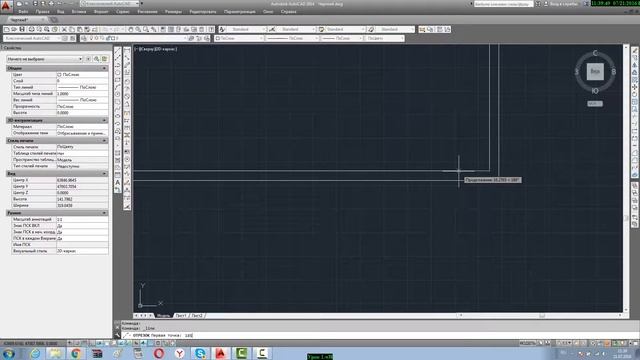Open the linetype ПоСлою dropdown in toolbar

pyautogui.click(x=292, y=38)
